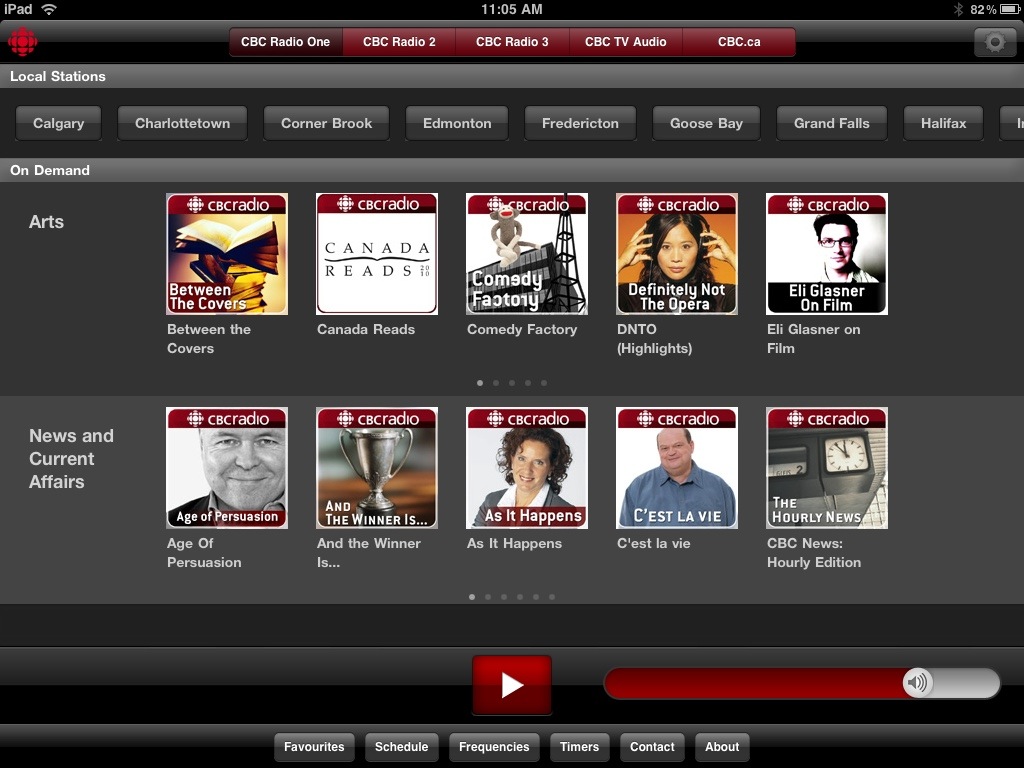Click the "CBC News: Hourly Edition" caption

tap(814, 552)
